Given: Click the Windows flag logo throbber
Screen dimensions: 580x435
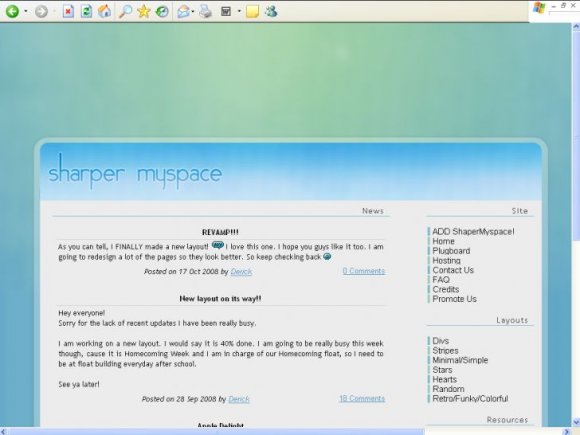Looking at the screenshot, I should pyautogui.click(x=539, y=8).
